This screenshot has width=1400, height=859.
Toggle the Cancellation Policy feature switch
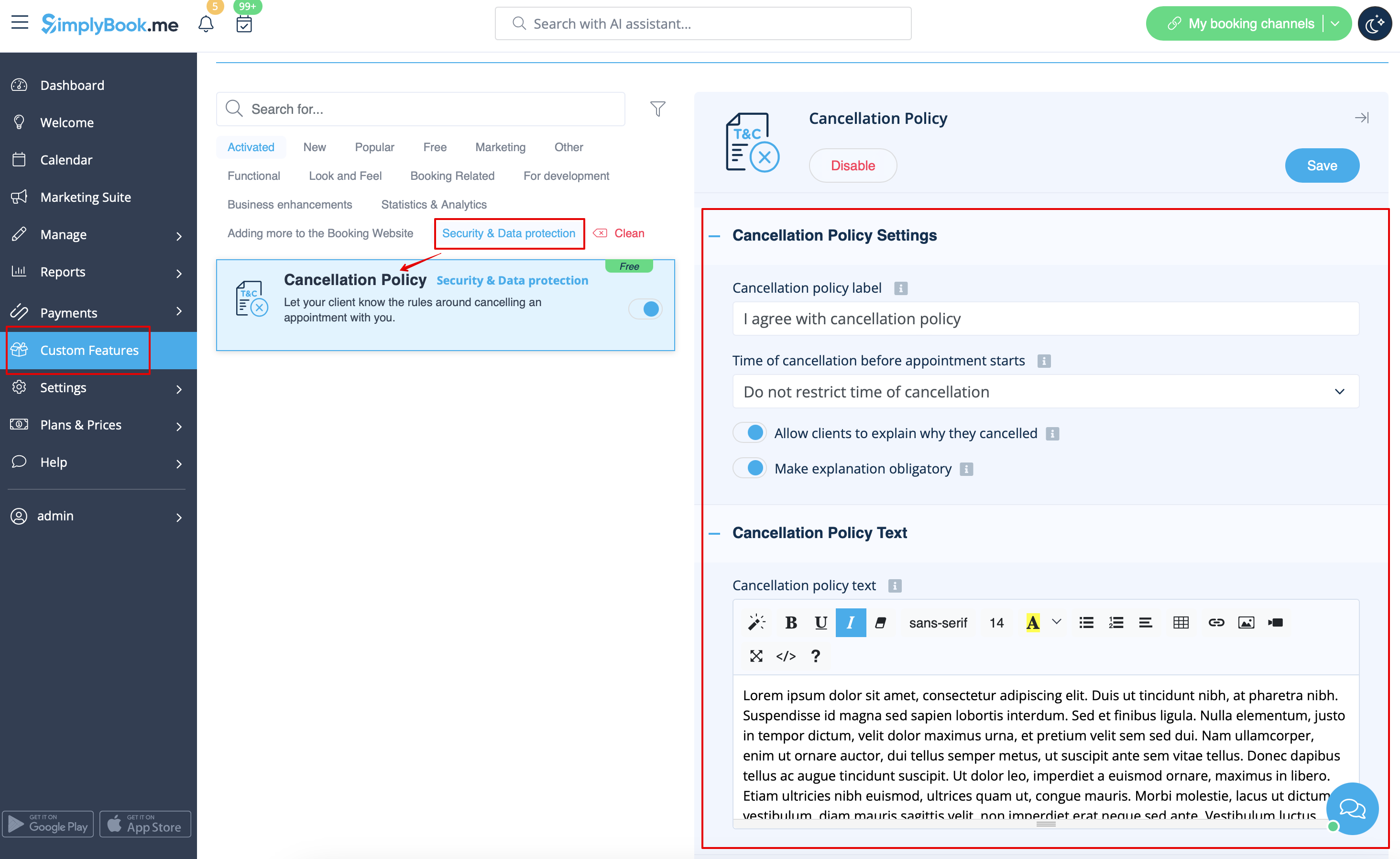coord(645,308)
